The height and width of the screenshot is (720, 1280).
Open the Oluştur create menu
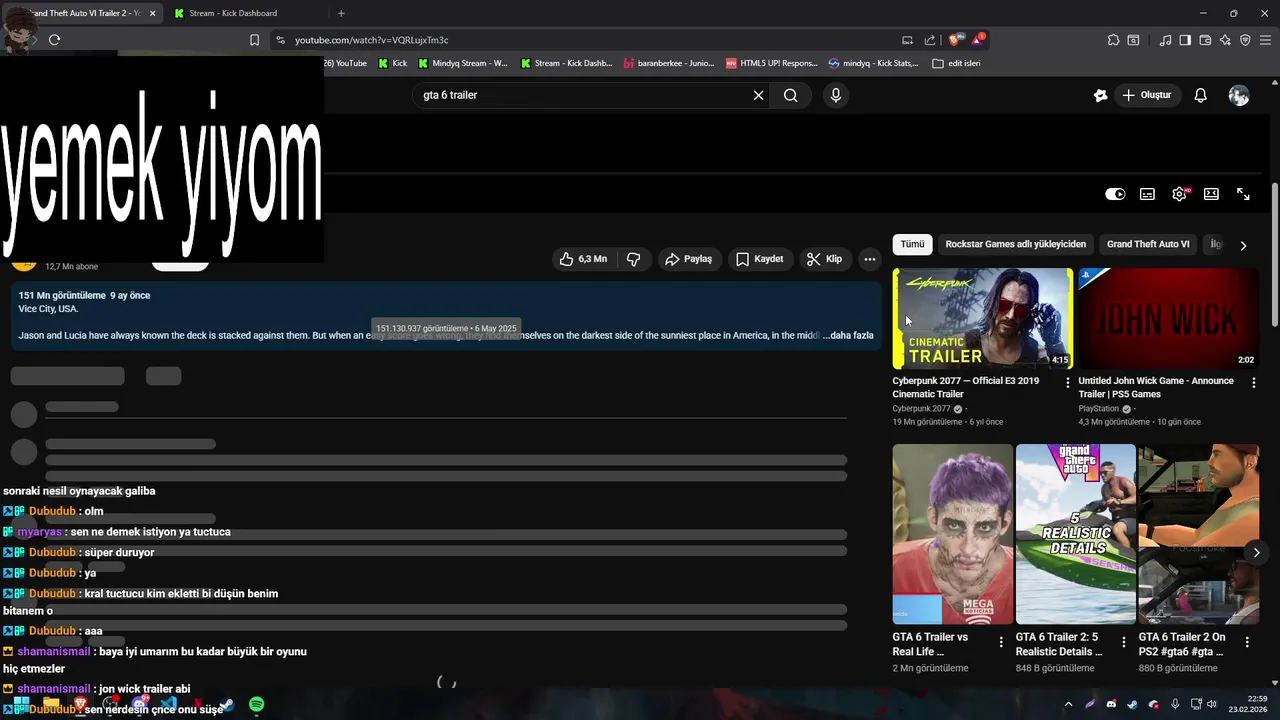pos(1146,95)
